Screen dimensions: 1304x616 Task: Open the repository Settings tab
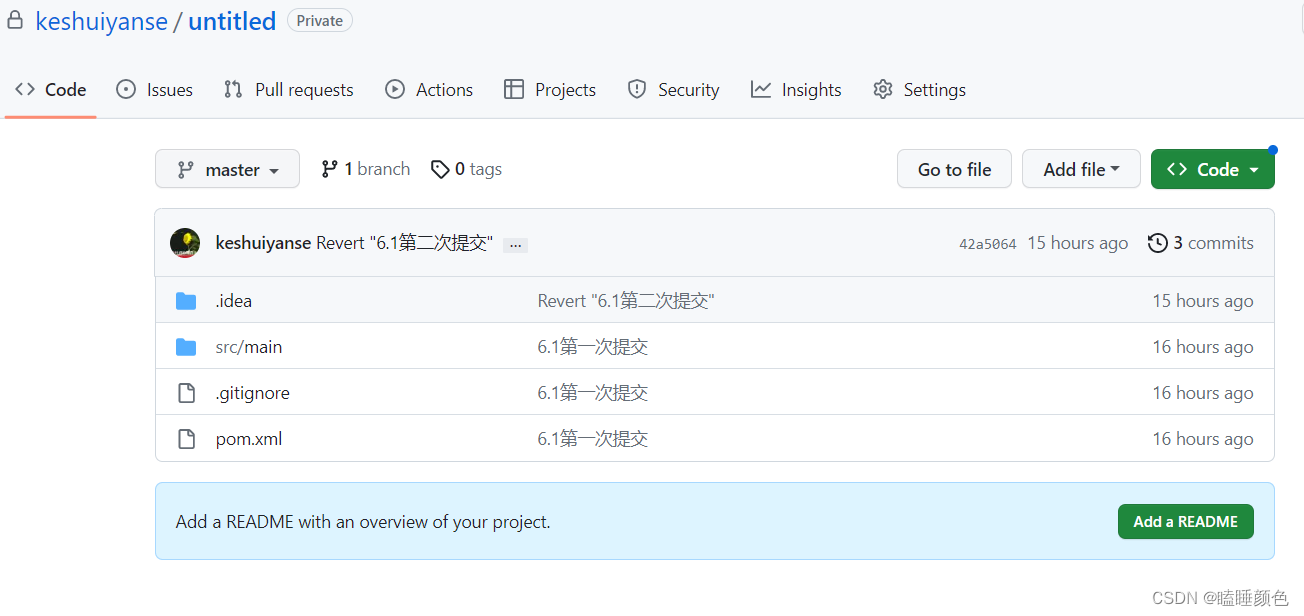[x=919, y=90]
